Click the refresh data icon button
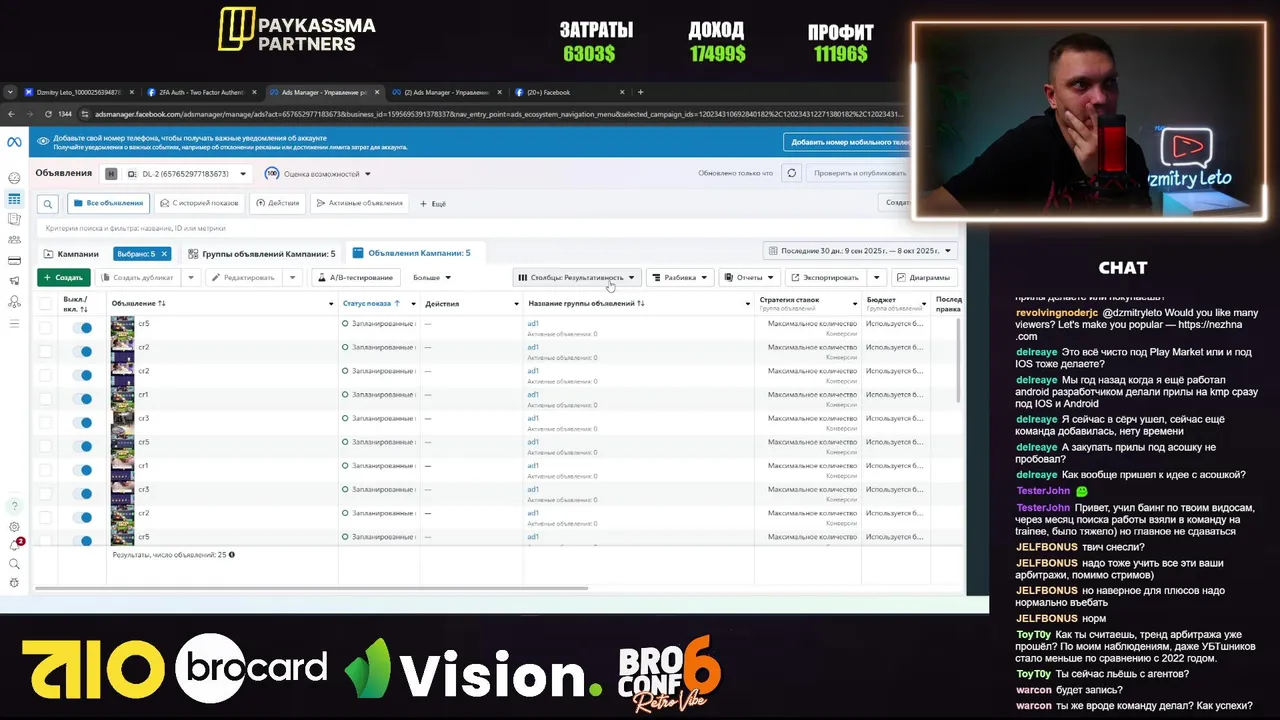This screenshot has height=720, width=1280. coord(791,173)
